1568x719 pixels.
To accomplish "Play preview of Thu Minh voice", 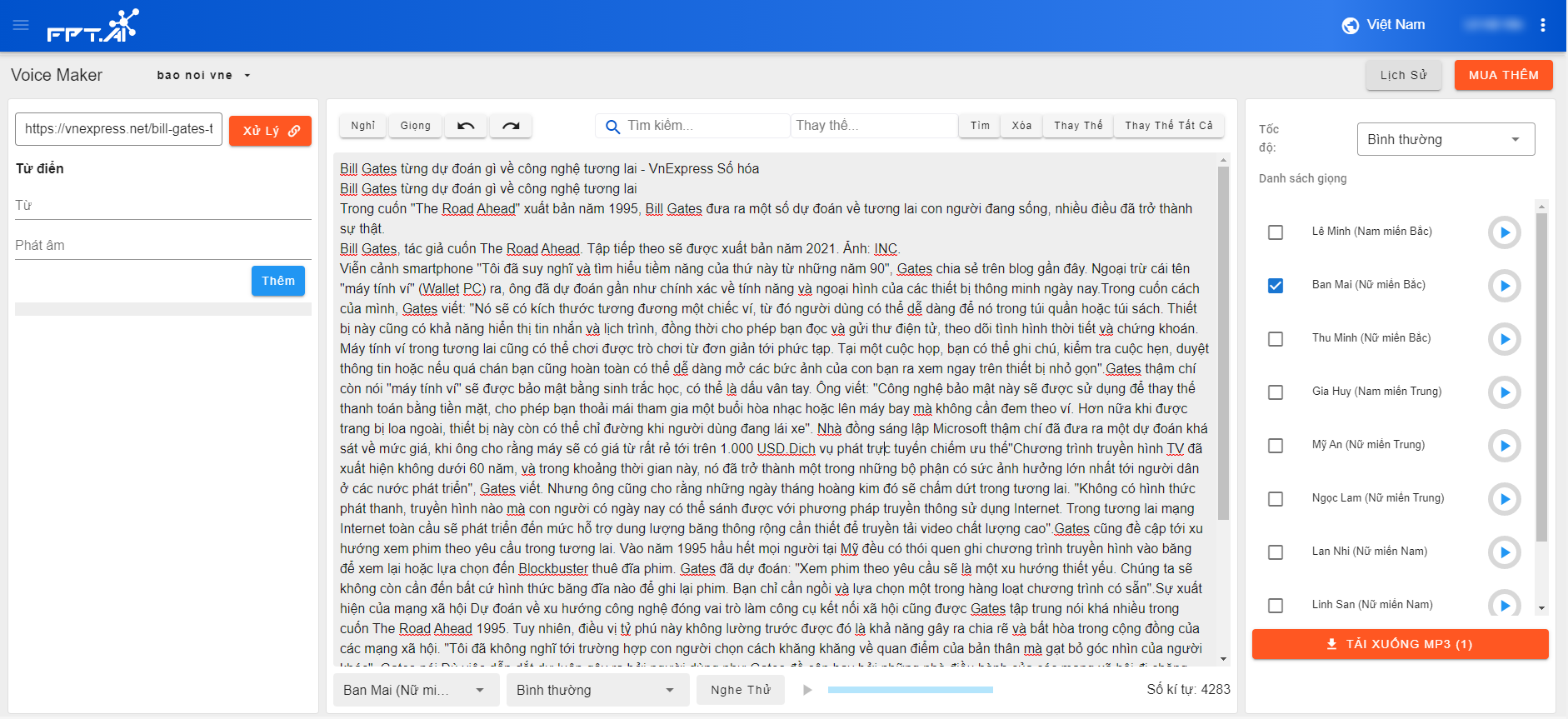I will pos(1505,339).
